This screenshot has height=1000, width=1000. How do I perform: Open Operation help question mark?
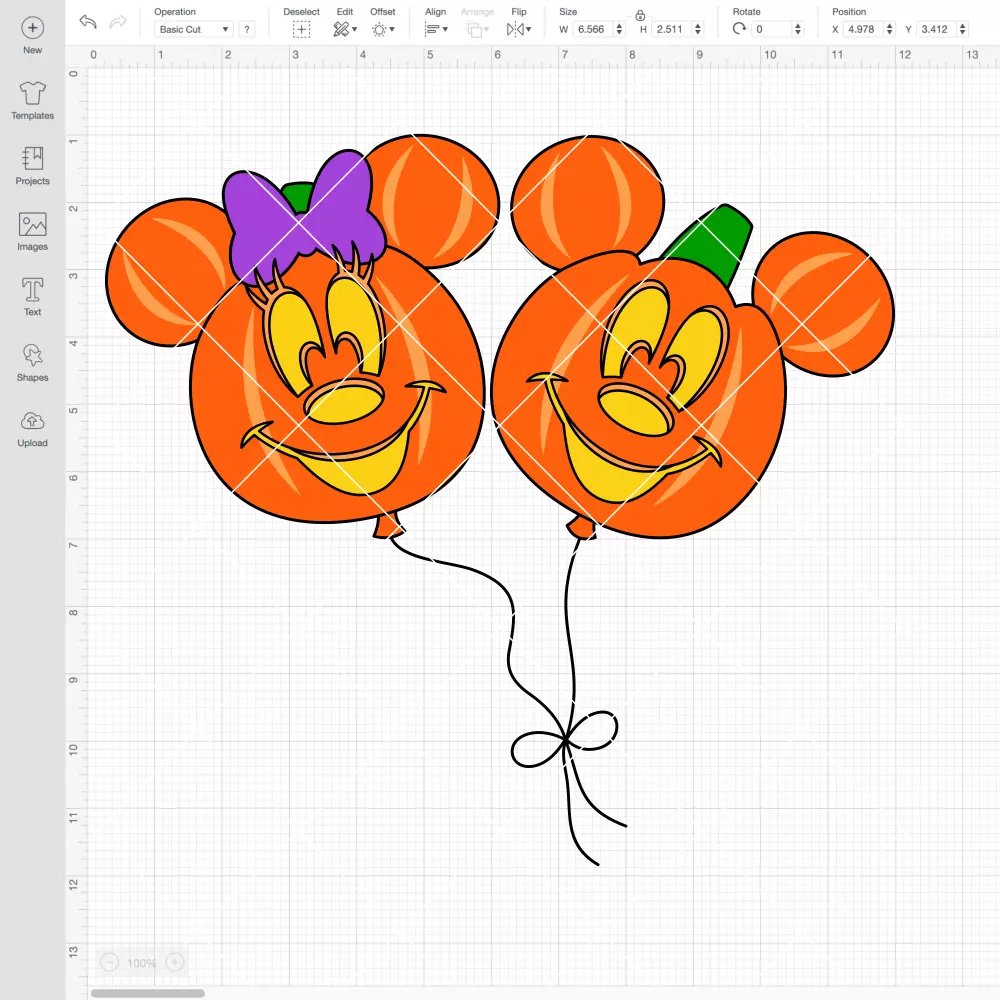click(x=247, y=29)
